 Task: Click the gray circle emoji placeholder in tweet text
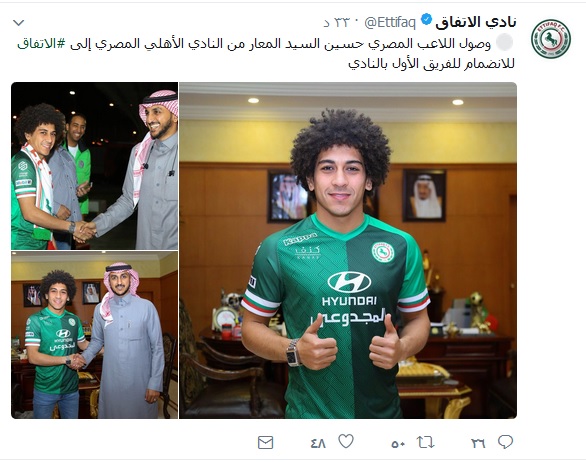pos(505,42)
